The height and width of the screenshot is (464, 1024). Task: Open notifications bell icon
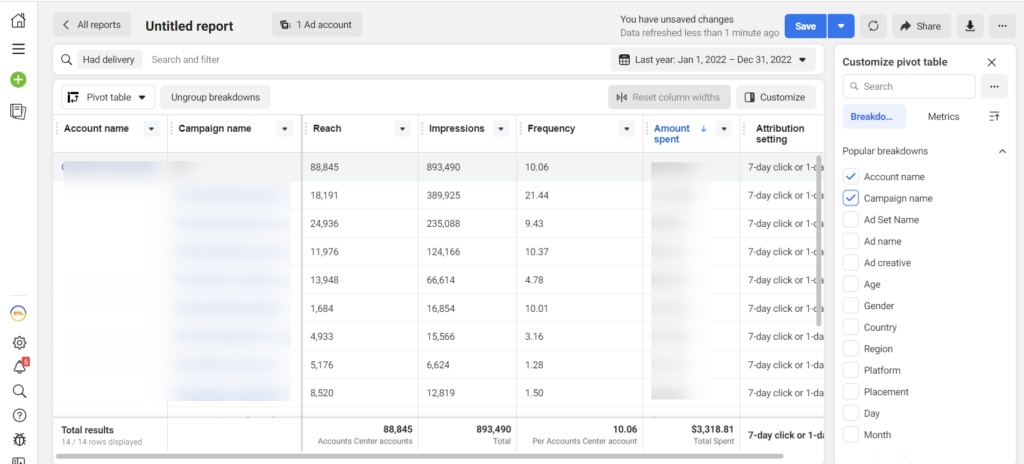pos(19,367)
